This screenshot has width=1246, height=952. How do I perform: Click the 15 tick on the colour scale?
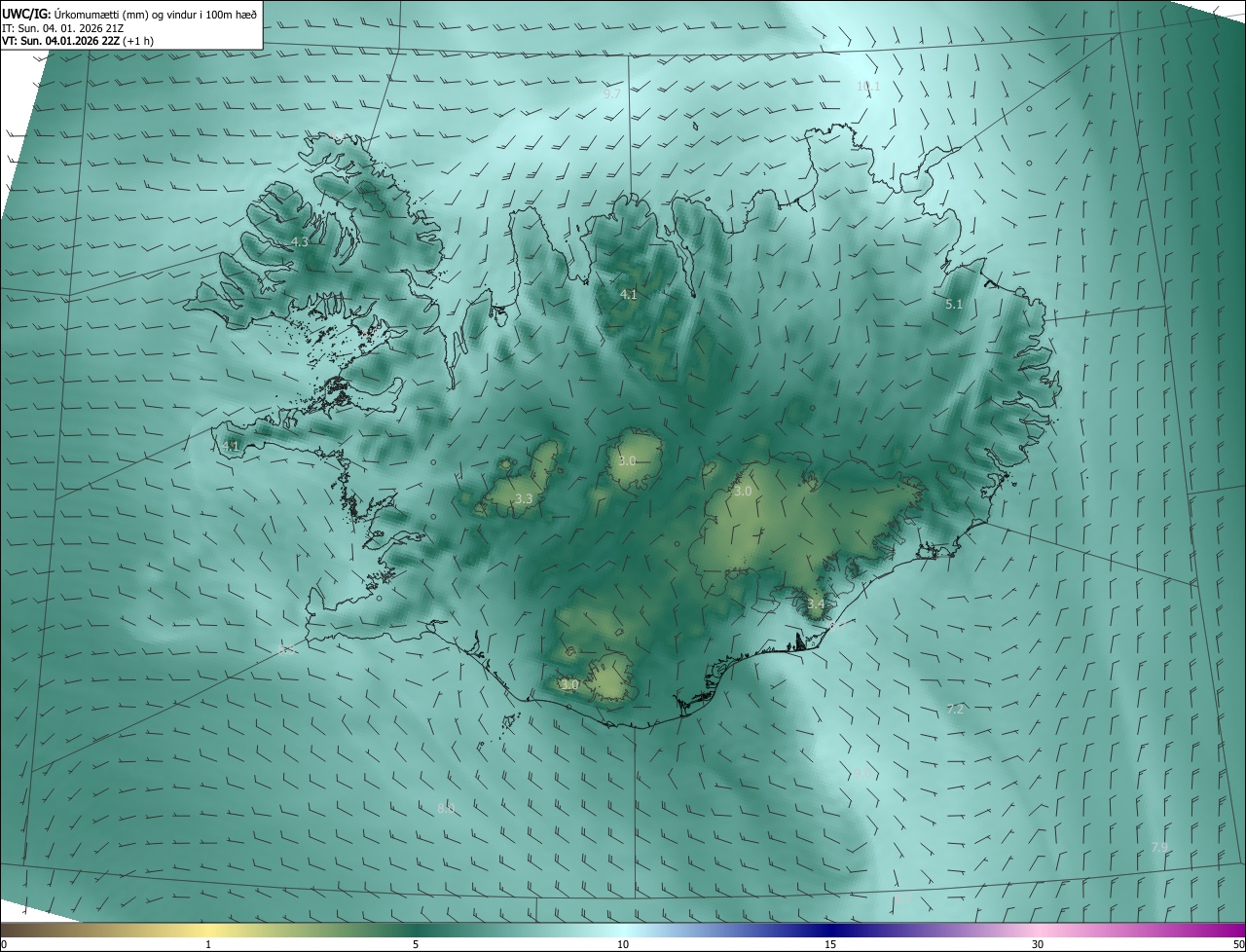(x=830, y=944)
